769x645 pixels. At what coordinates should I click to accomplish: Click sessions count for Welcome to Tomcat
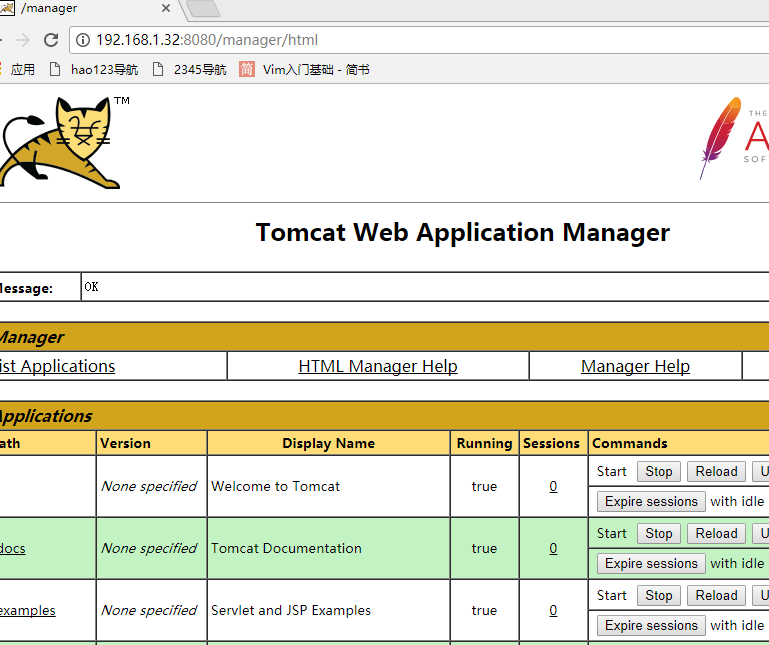(x=553, y=486)
